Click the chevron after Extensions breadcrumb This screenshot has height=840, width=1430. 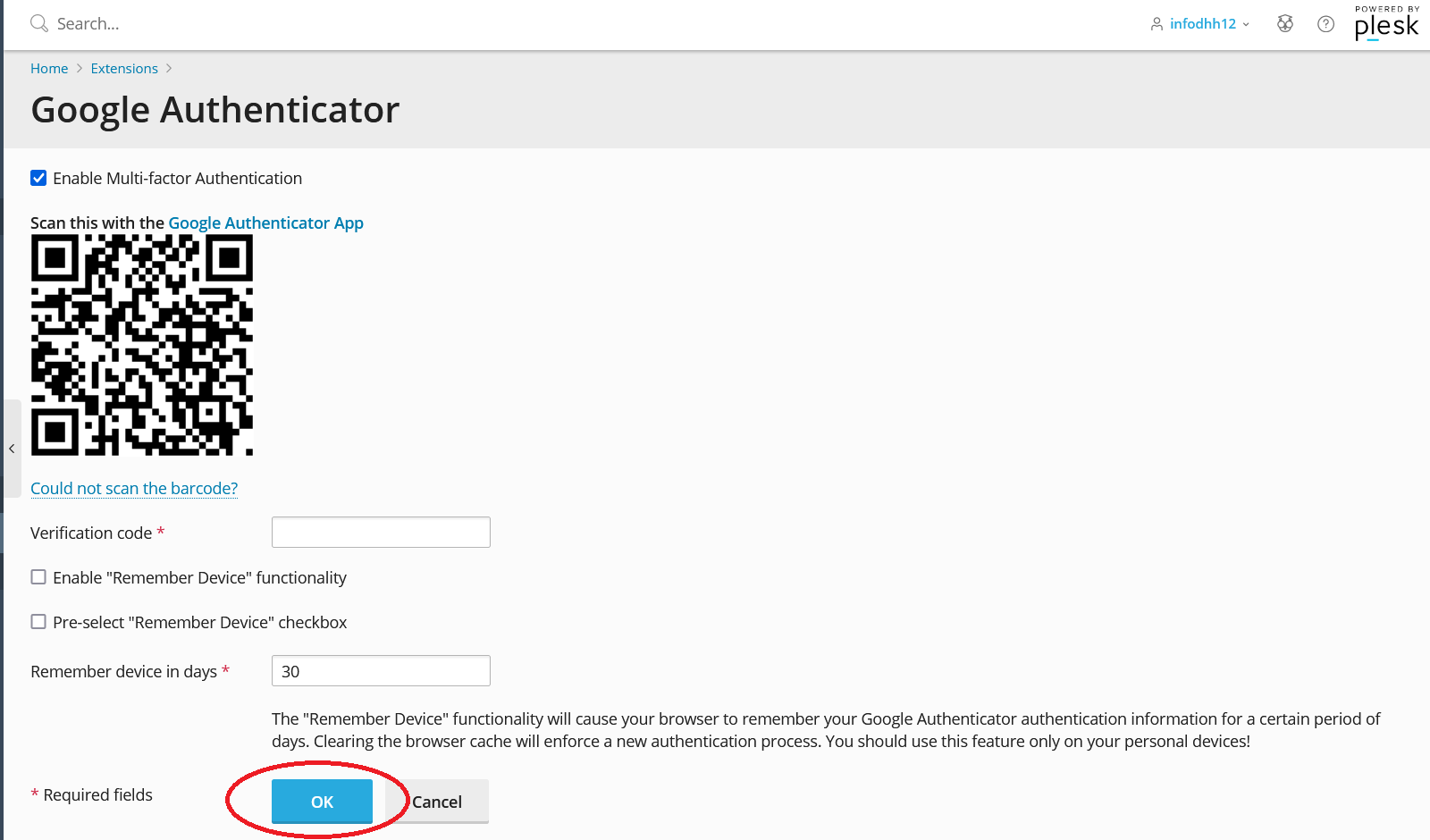tap(169, 69)
